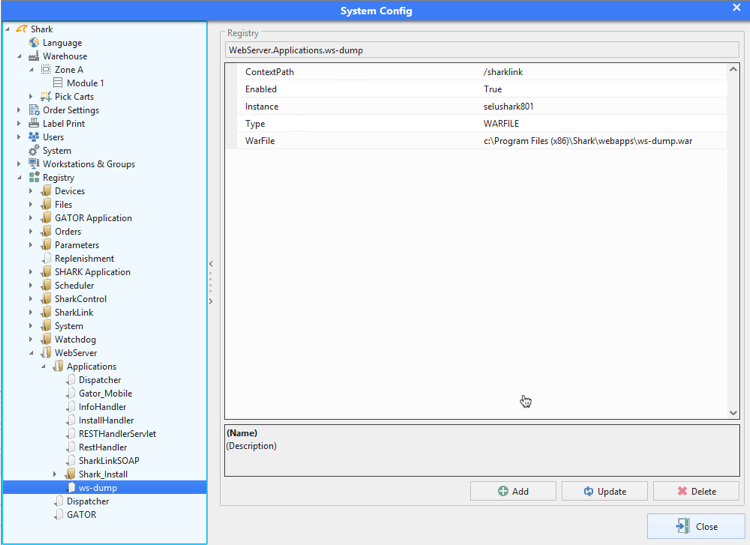Click the GATOR document icon at bottom

(58, 514)
